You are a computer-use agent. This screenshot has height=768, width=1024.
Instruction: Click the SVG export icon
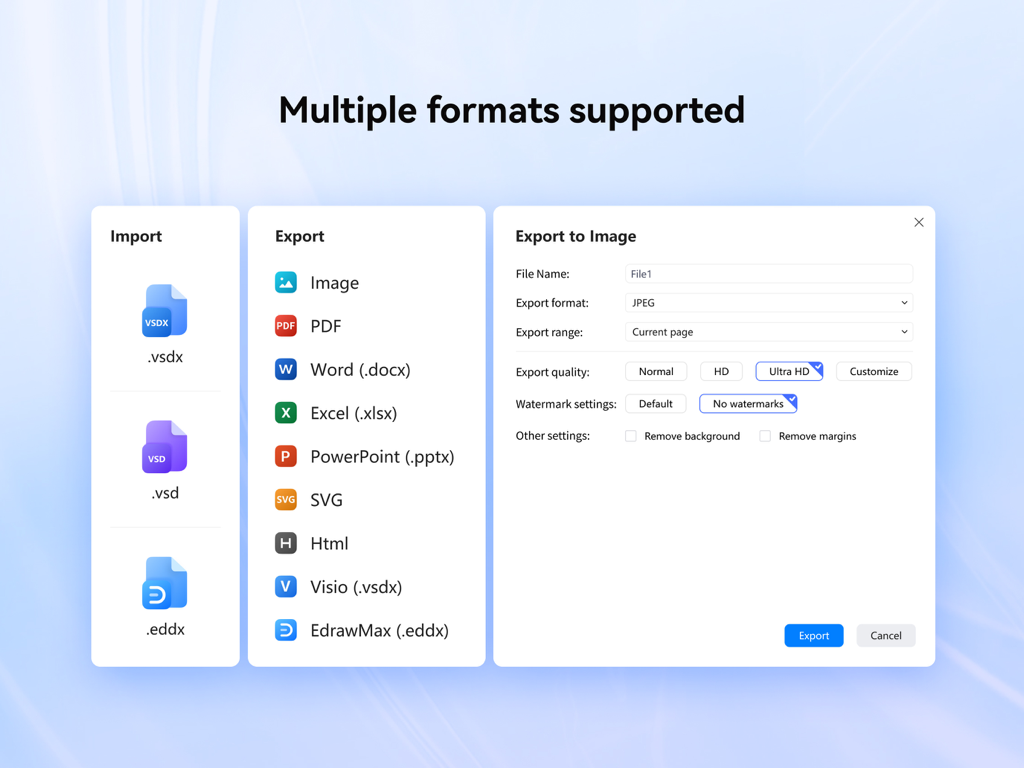point(287,500)
